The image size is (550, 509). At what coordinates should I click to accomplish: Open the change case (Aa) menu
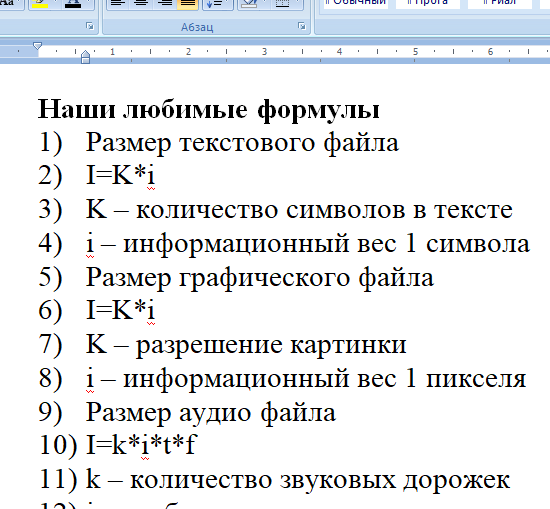[11, 4]
